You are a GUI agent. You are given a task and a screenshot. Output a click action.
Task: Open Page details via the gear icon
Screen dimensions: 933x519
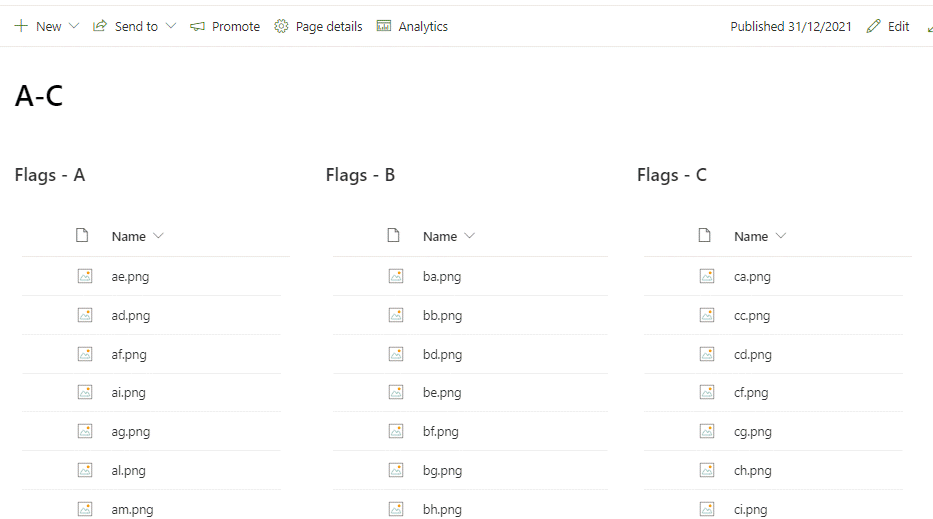281,26
